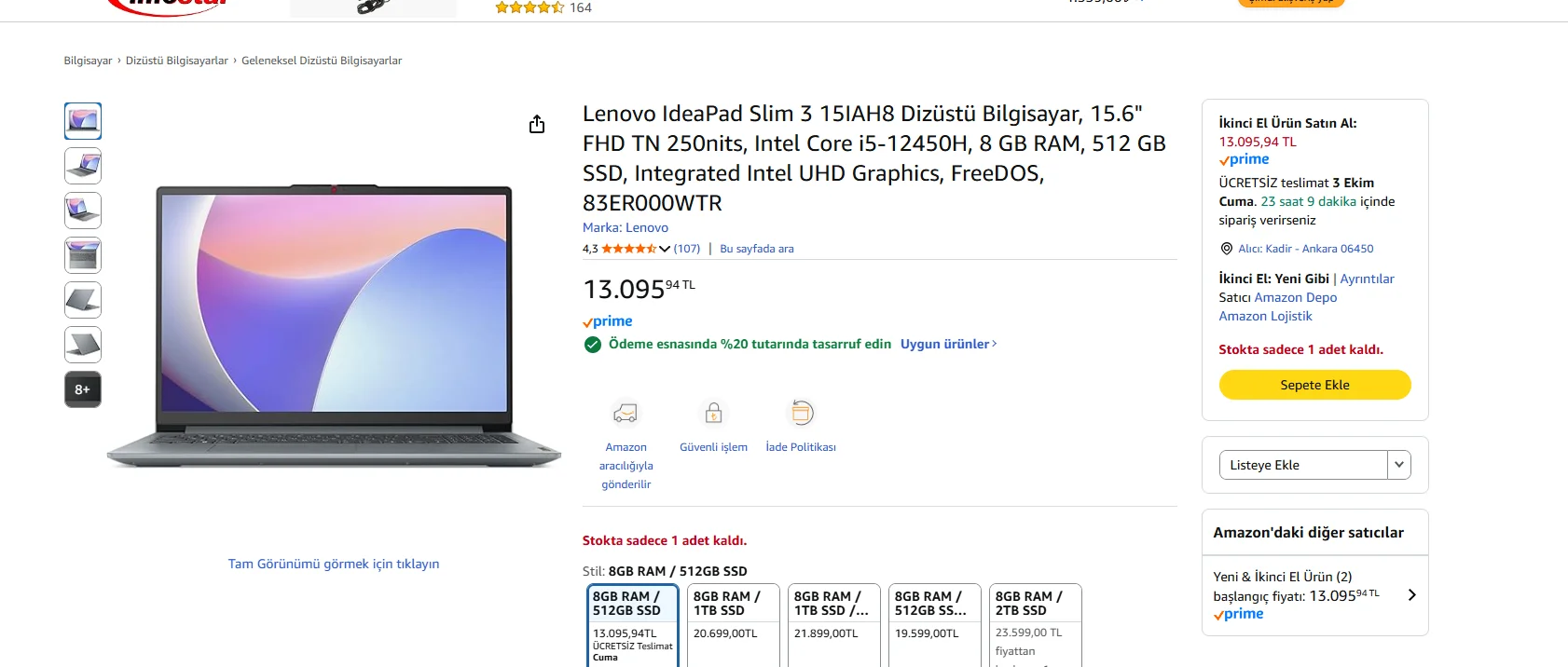Viewport: 1568px width, 667px height.
Task: Click the secure transaction padlock icon
Action: pyautogui.click(x=713, y=413)
